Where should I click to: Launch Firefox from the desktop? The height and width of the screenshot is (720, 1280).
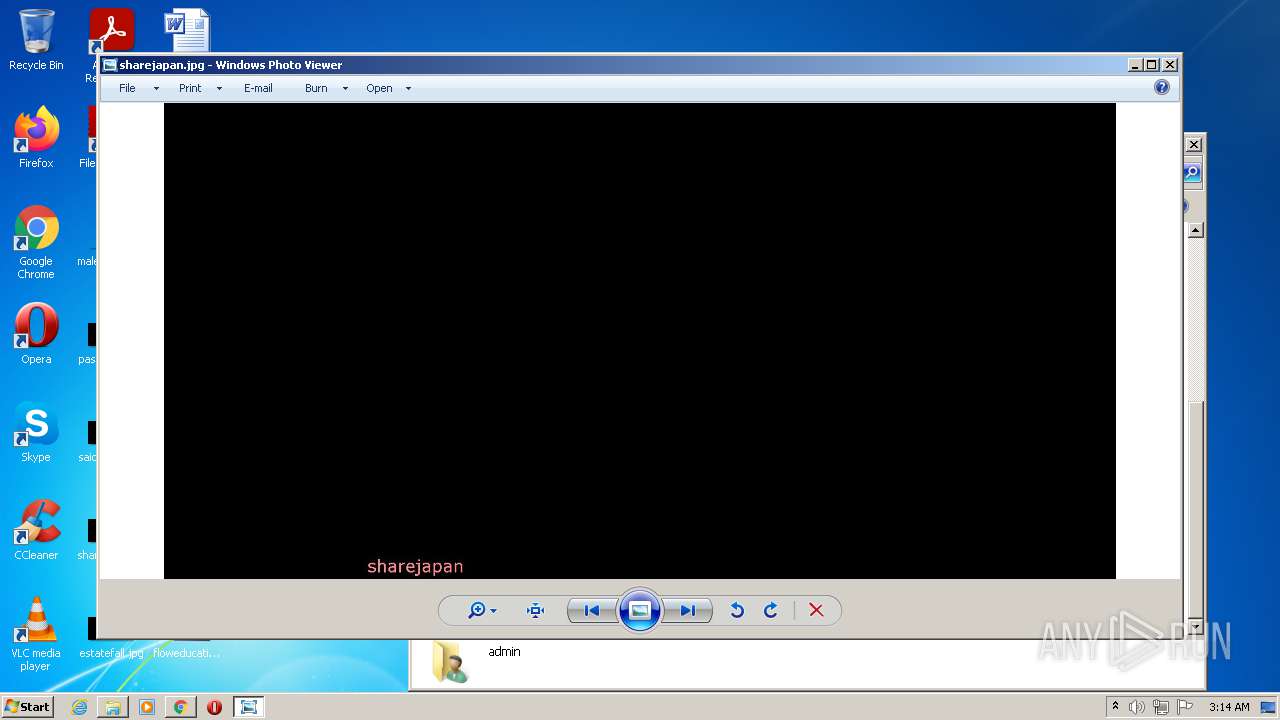[36, 138]
